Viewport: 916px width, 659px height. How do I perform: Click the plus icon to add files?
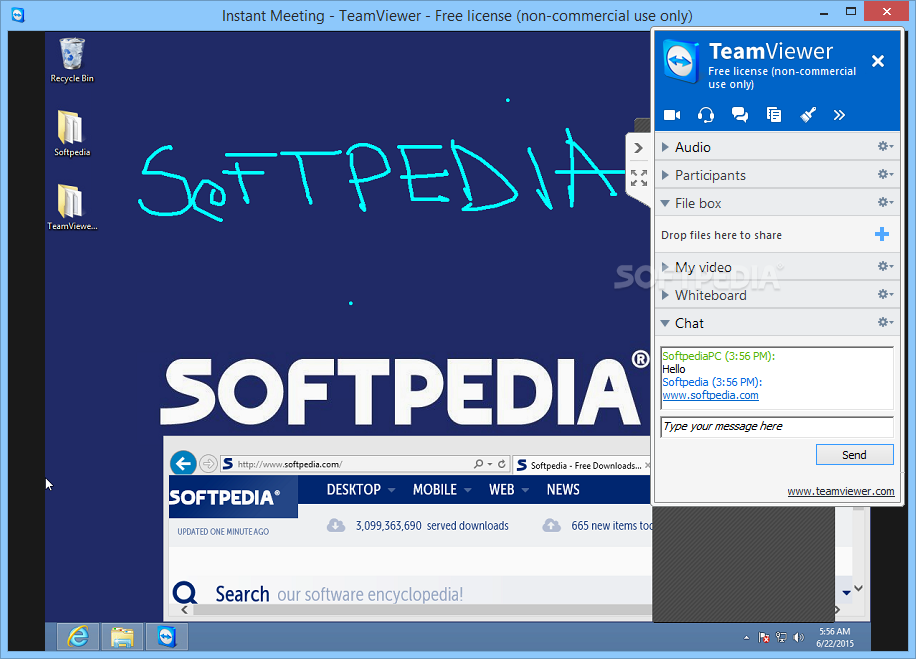[x=882, y=234]
